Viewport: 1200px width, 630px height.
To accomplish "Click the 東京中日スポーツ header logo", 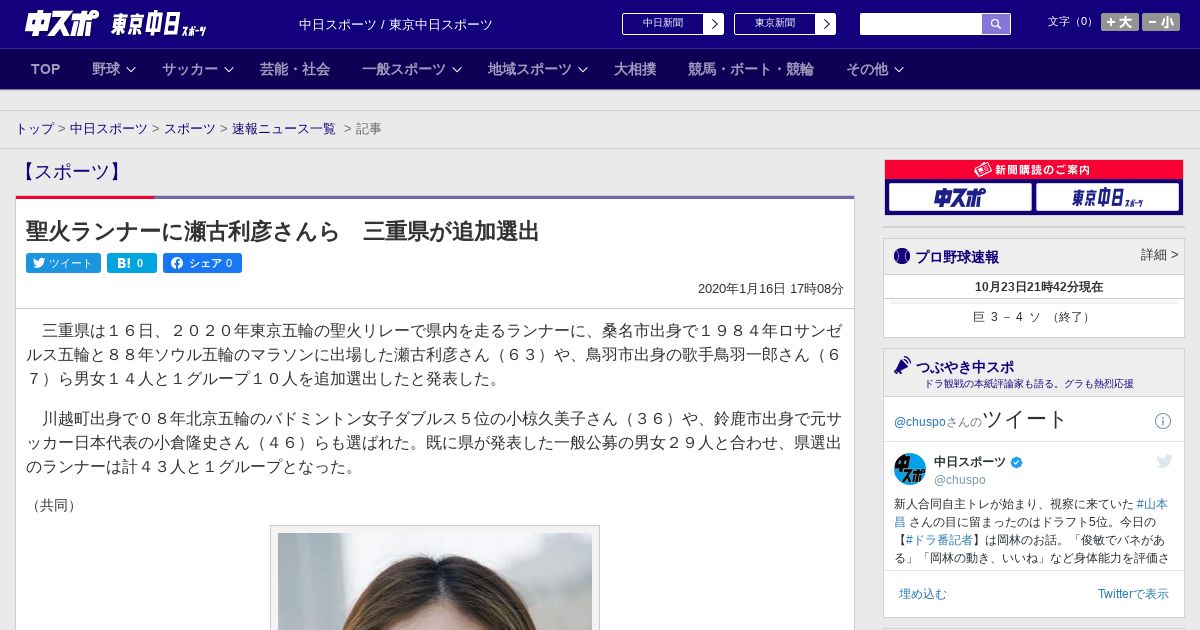I will click(158, 24).
